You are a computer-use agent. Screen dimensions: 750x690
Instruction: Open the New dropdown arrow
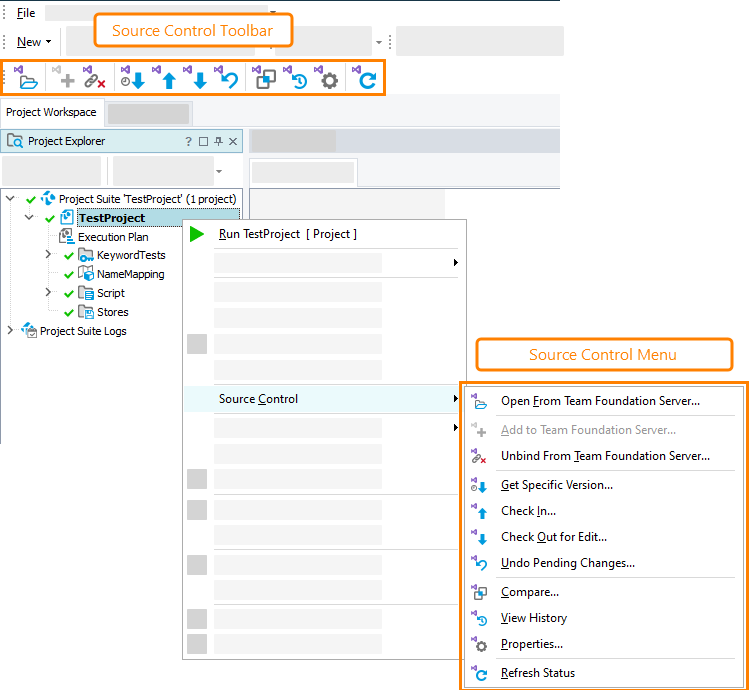[48, 42]
